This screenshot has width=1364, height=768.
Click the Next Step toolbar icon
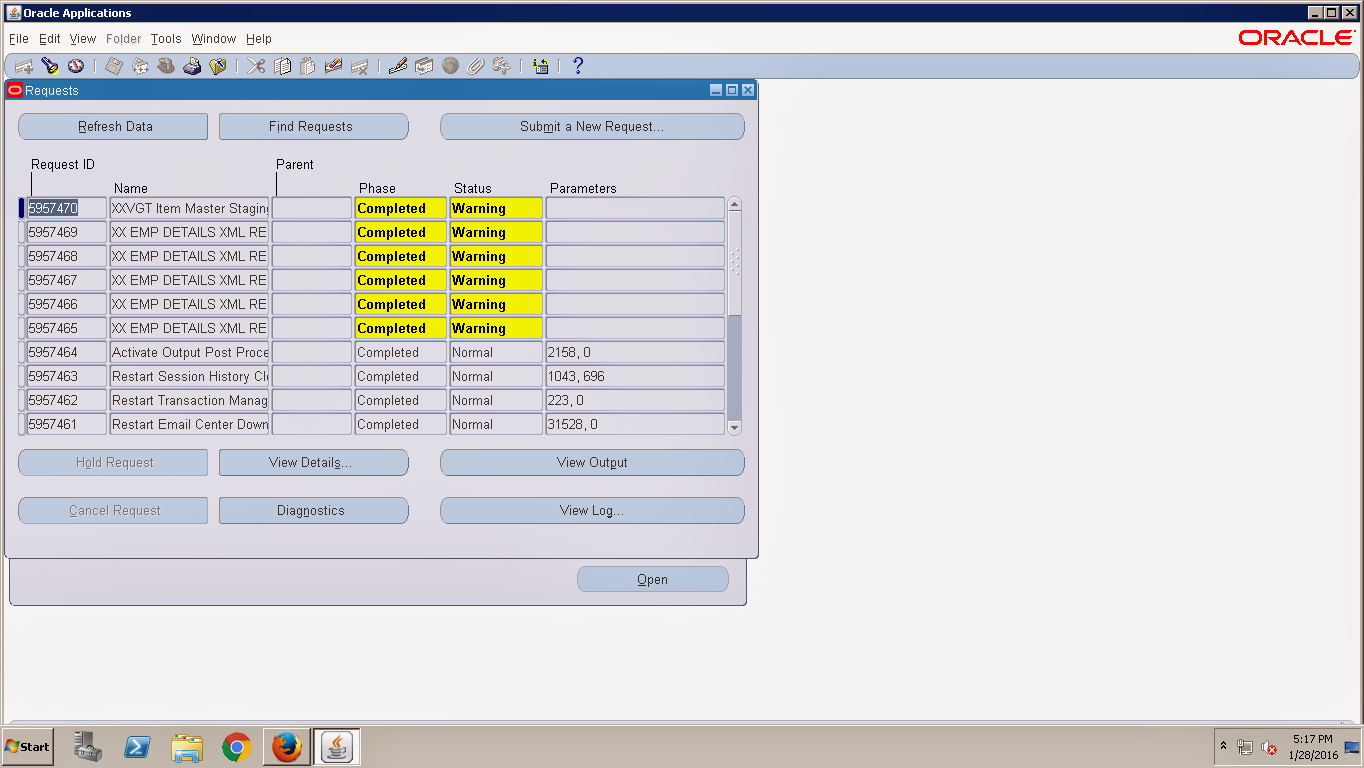pos(140,66)
